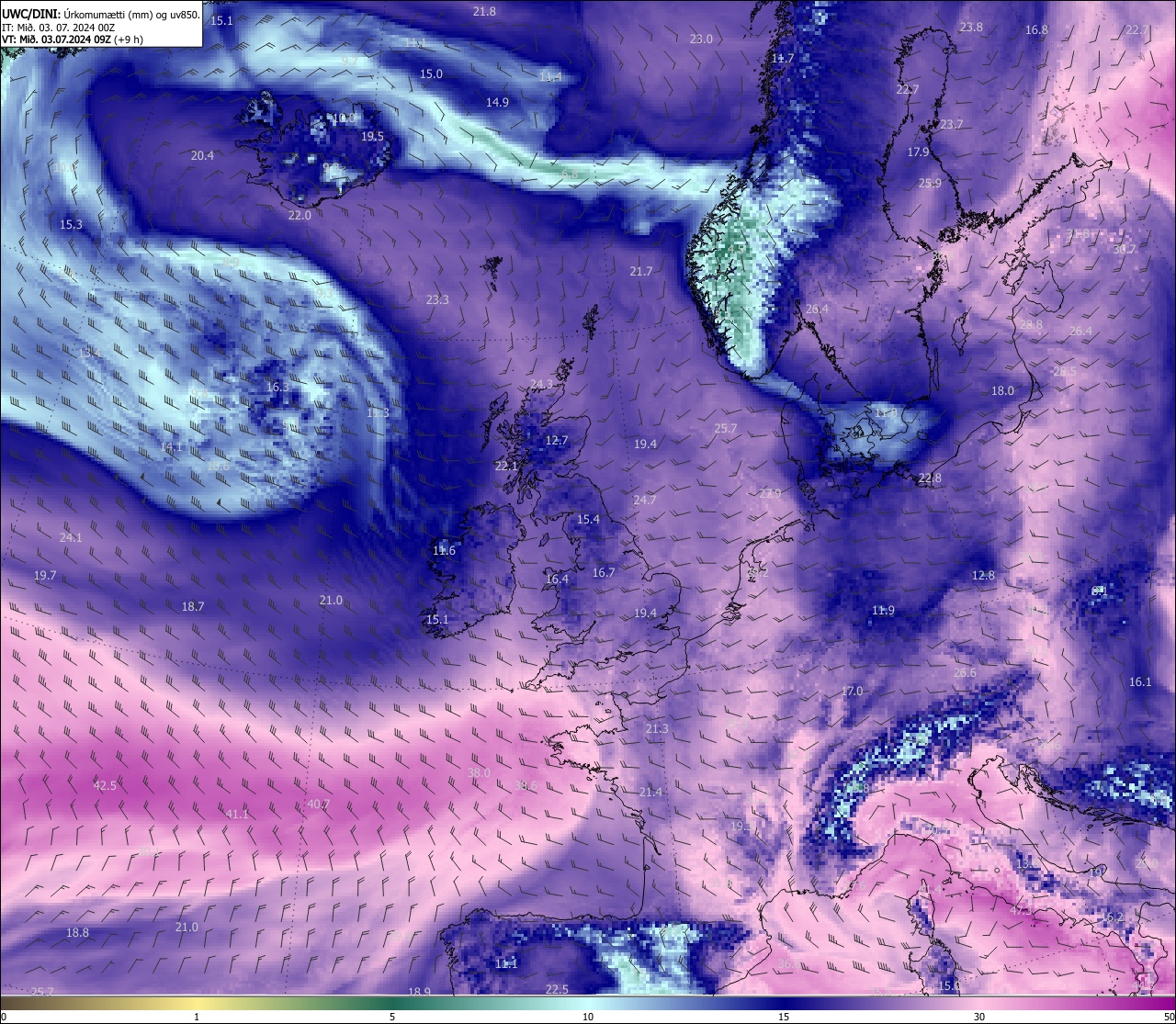Screen dimensions: 1176x1024
Task: Click the 22.8 value near southern Sweden
Action: [x=930, y=478]
